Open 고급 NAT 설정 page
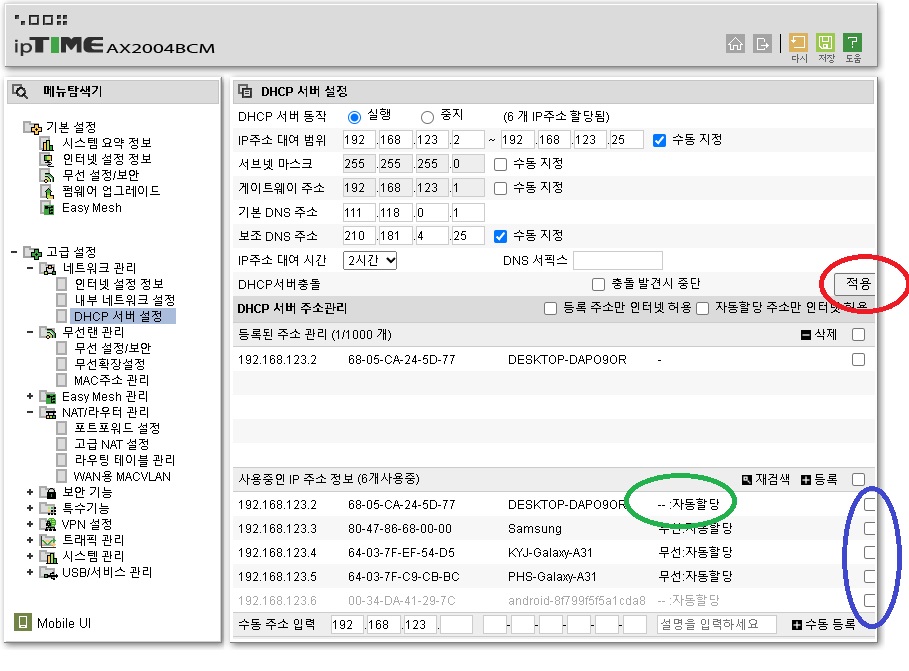909x671 pixels. coord(112,445)
